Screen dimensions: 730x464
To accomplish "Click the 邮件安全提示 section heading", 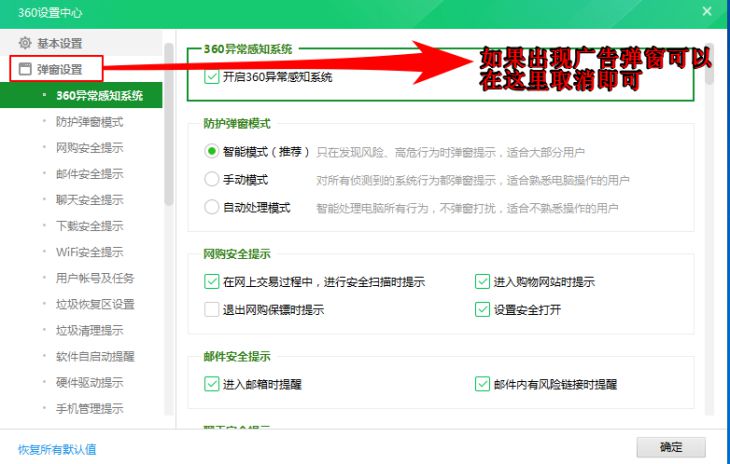I will point(237,356).
